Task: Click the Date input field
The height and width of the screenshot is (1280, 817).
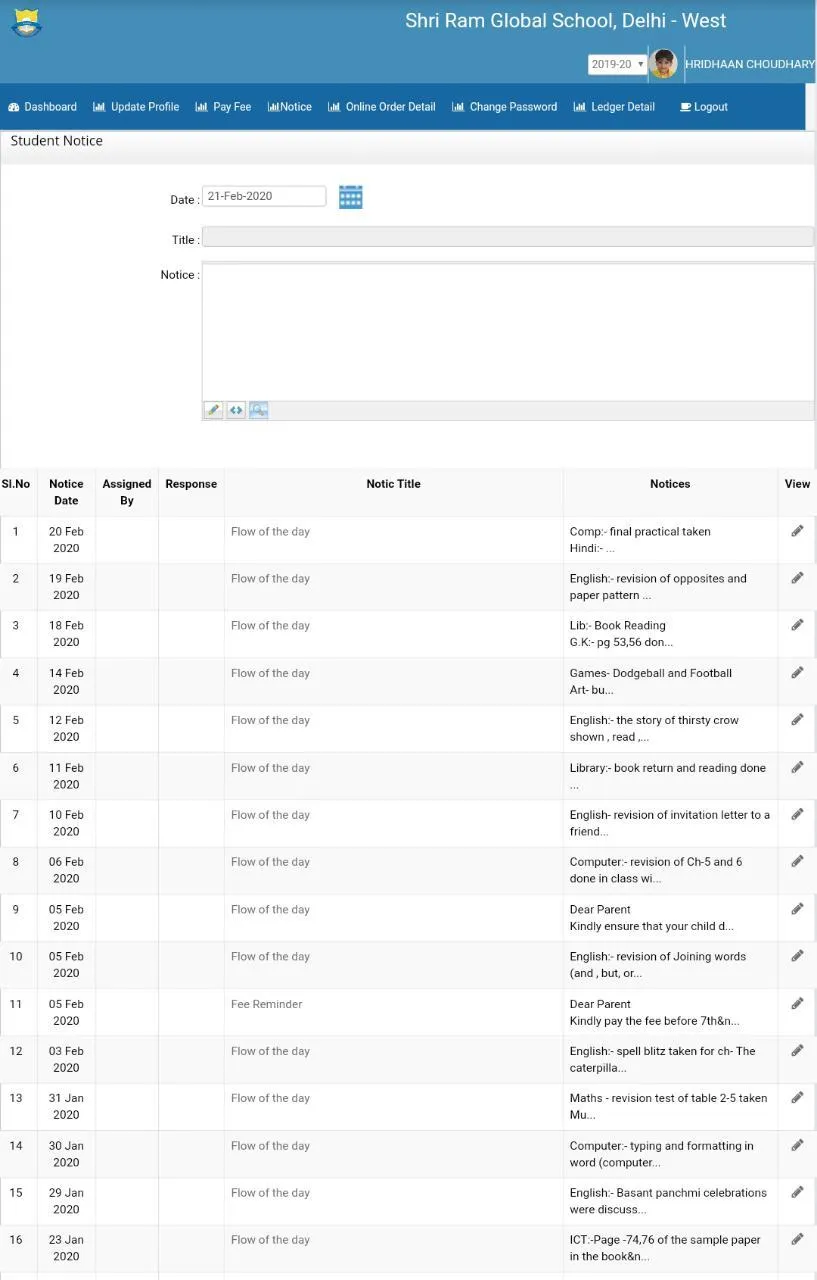Action: pos(264,196)
